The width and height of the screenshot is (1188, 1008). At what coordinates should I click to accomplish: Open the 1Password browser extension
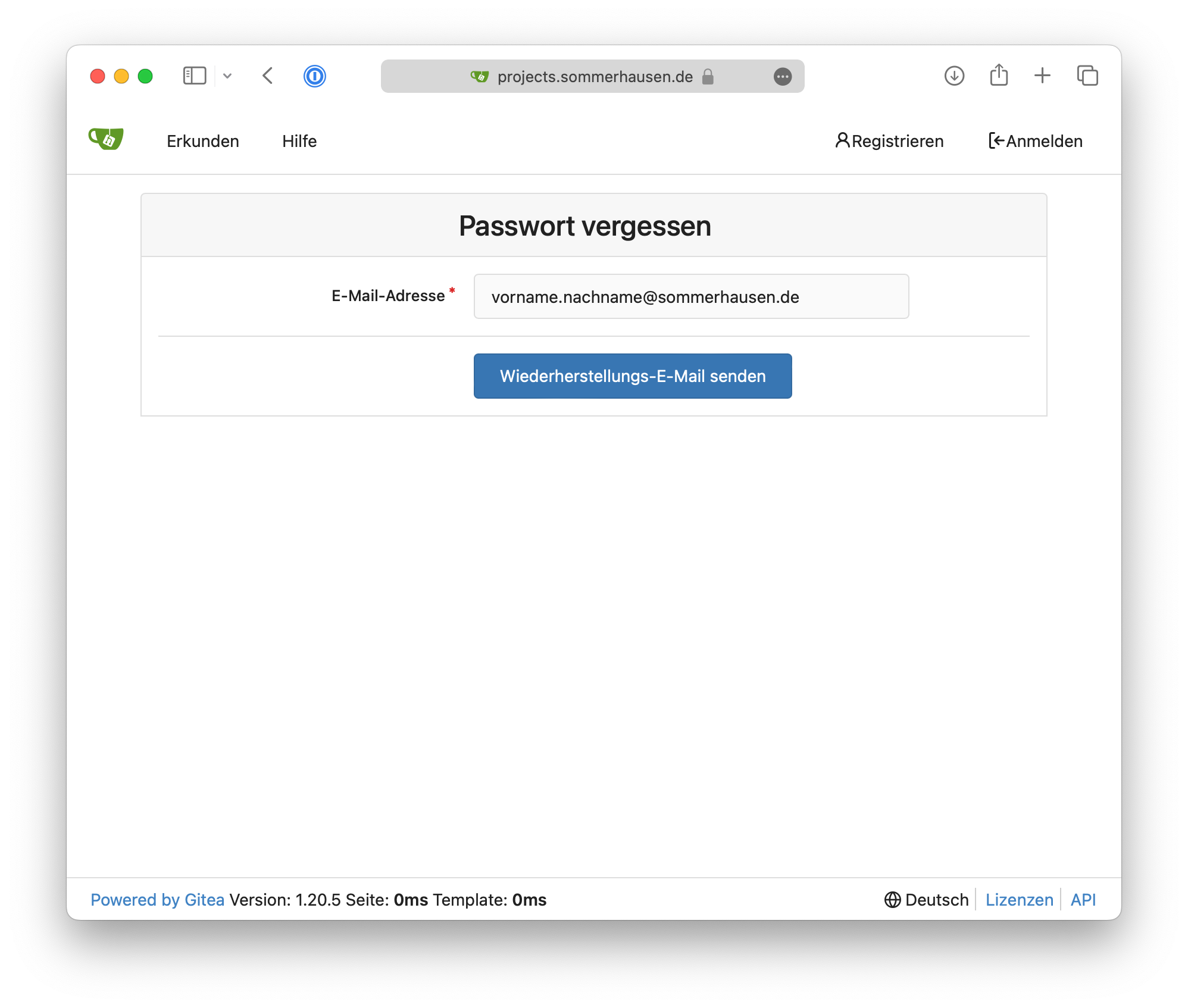click(315, 76)
